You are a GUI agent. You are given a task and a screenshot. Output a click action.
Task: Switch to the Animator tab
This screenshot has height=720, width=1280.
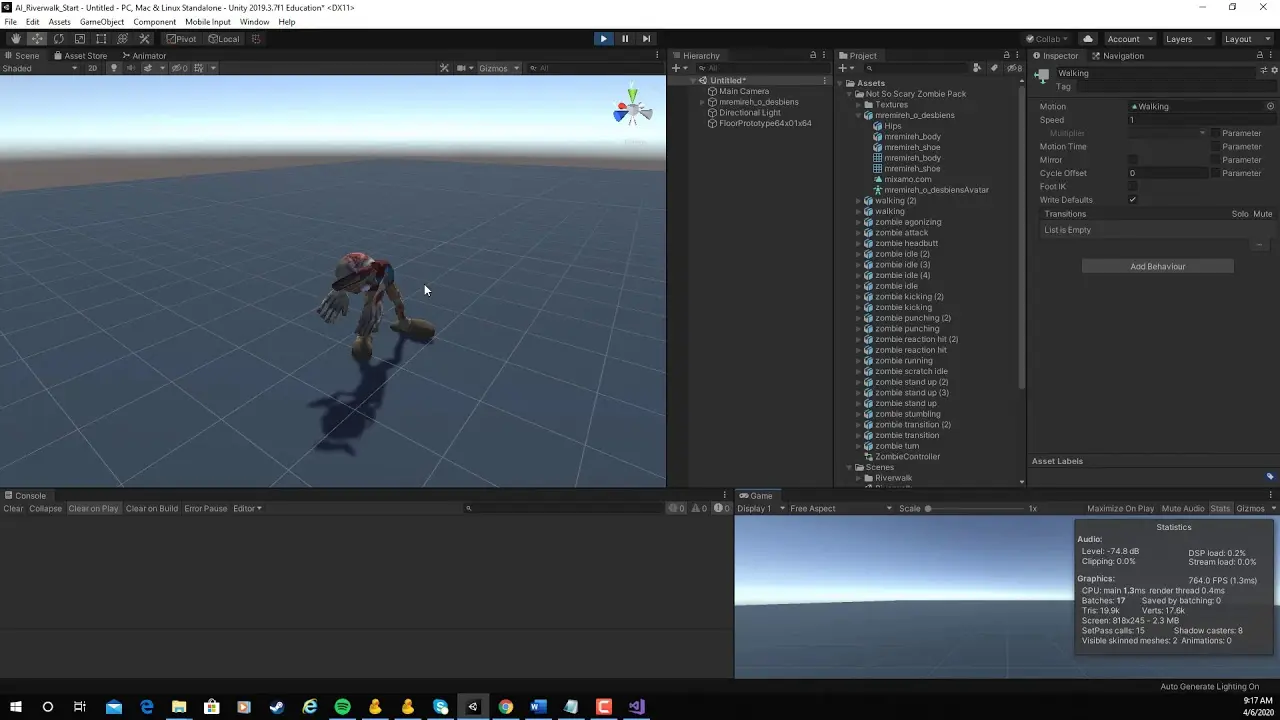point(143,56)
